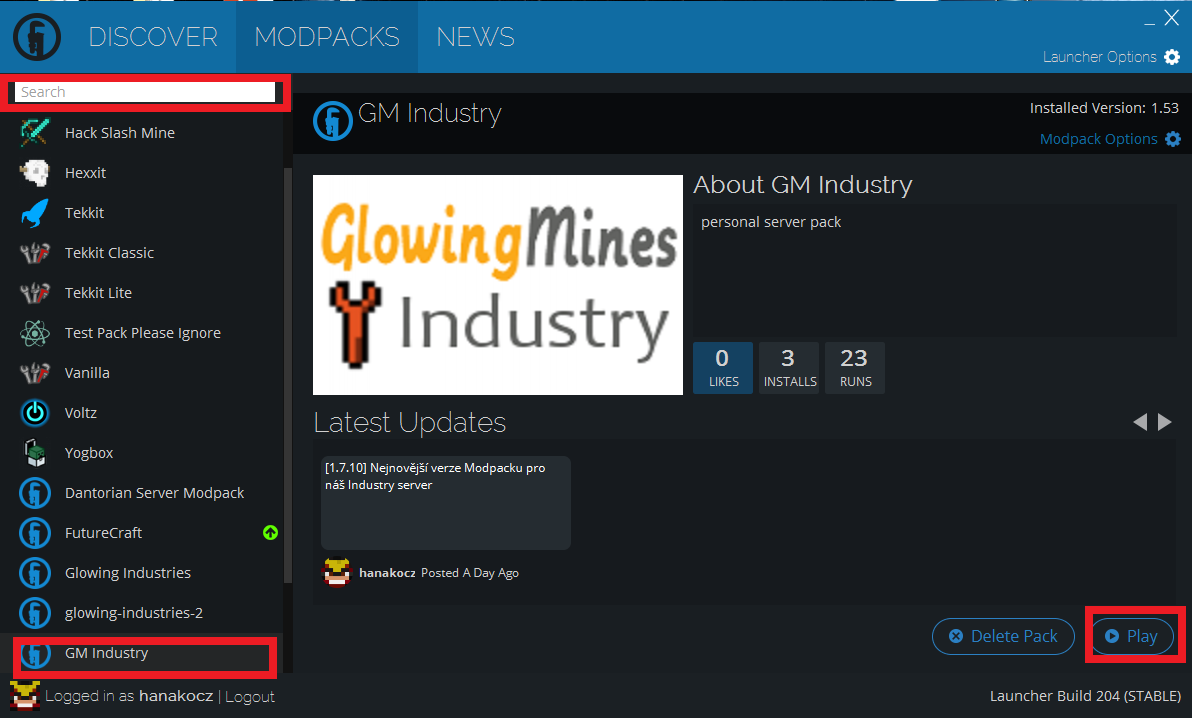Select the Tekkit Classic wrench icon
This screenshot has width=1192, height=718.
coord(34,253)
